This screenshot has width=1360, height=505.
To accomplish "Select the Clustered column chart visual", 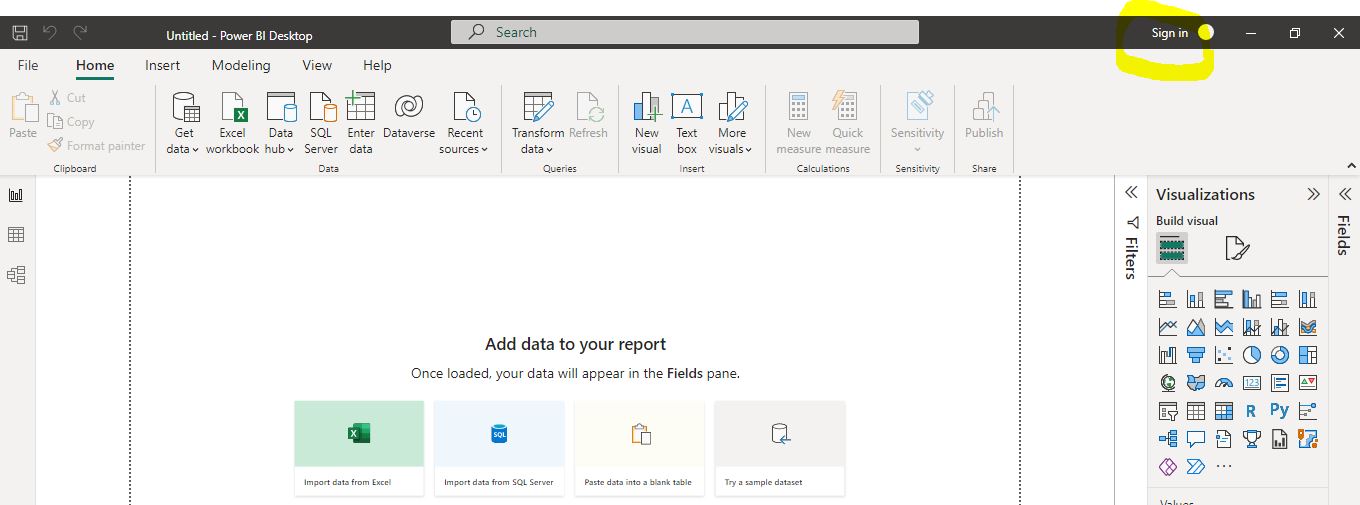I will [x=1251, y=299].
